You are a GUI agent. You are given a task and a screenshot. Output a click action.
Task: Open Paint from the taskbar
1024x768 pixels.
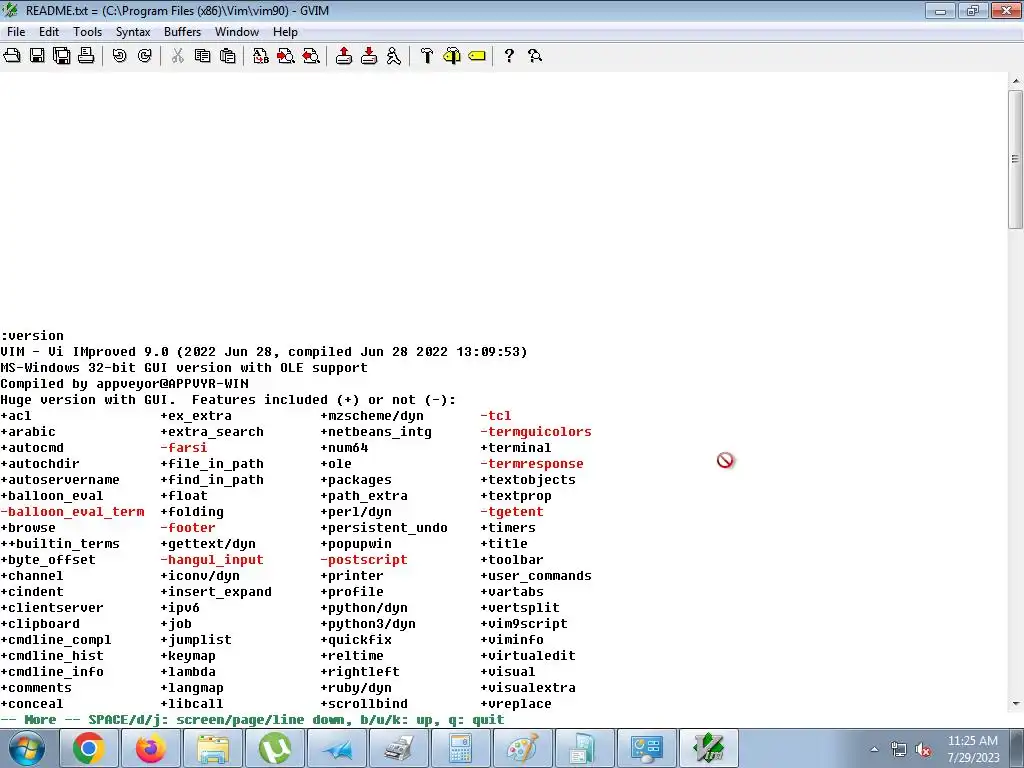pos(522,748)
